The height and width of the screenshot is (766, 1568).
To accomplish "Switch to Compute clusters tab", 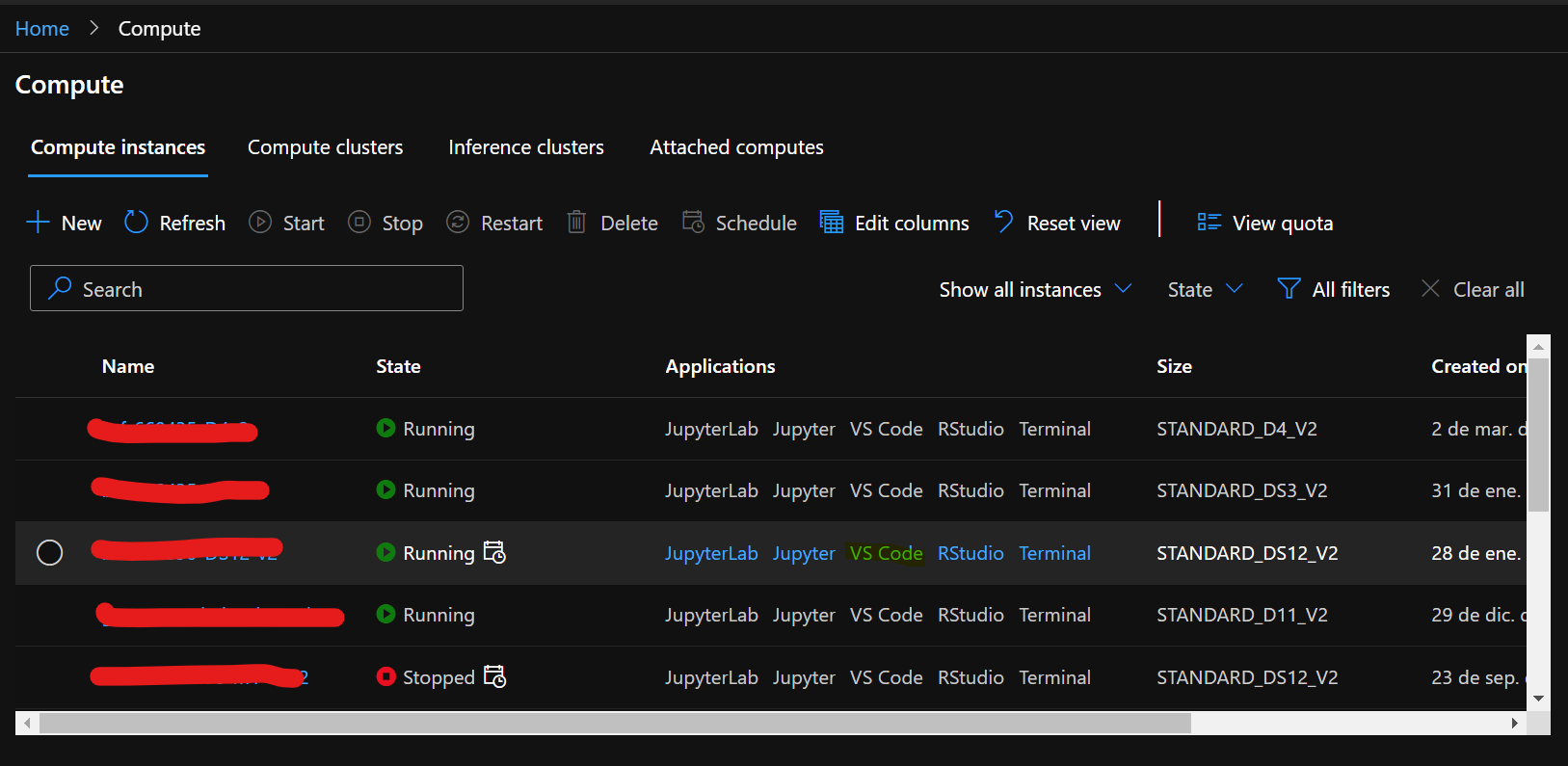I will [x=326, y=147].
